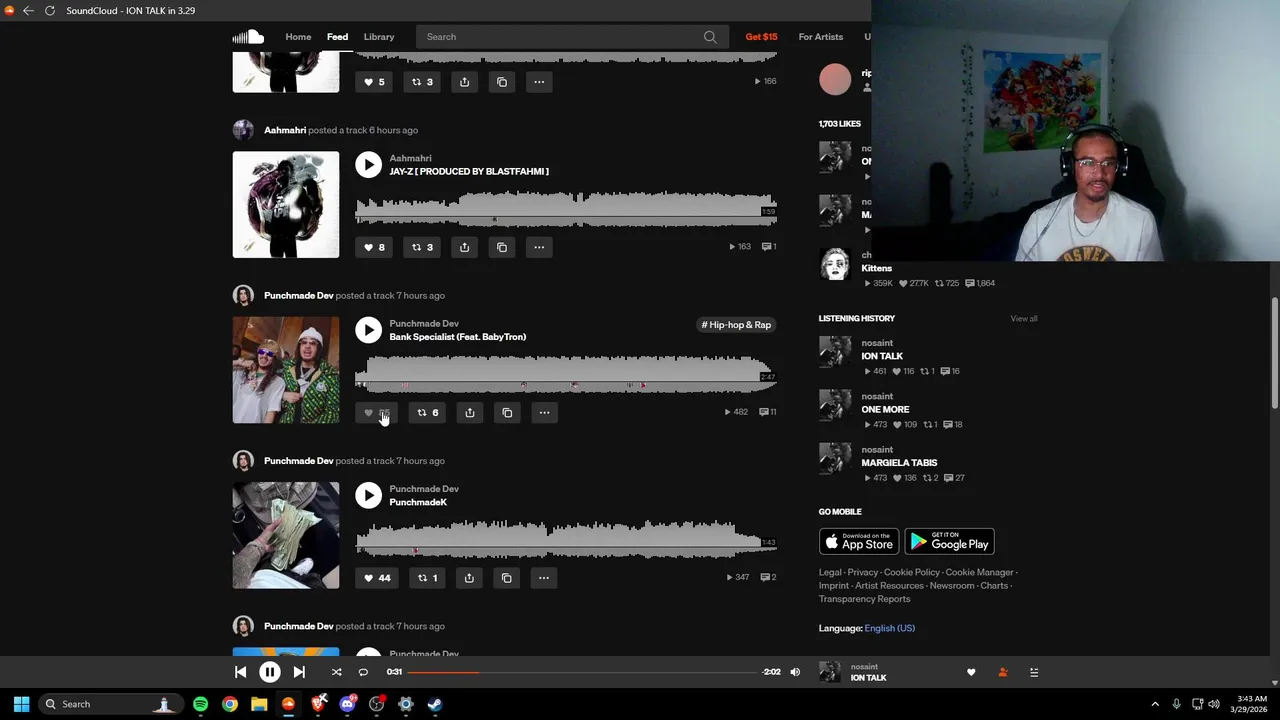Open ONE MORE in listening history
The image size is (1280, 720).
885,409
